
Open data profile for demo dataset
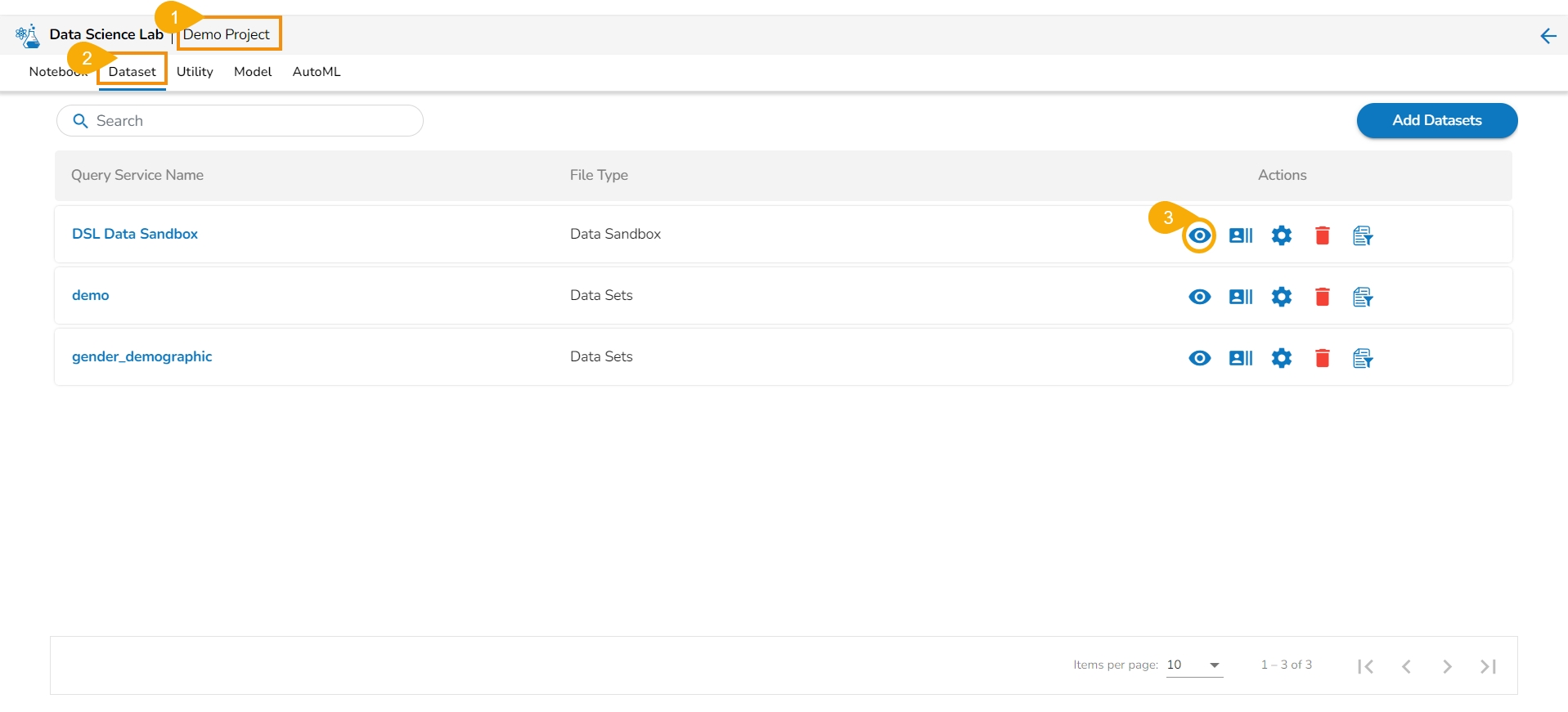point(1240,297)
